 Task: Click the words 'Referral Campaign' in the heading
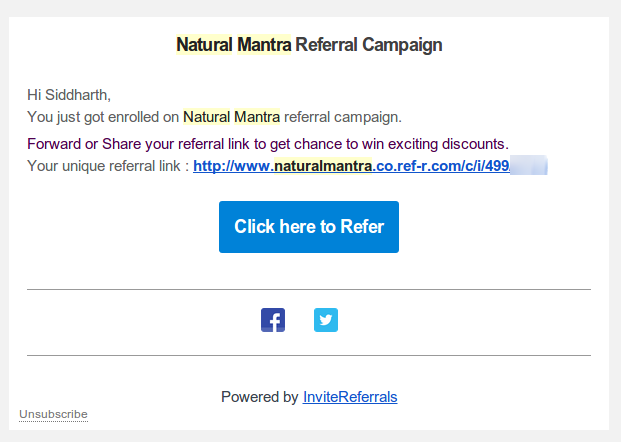(369, 44)
